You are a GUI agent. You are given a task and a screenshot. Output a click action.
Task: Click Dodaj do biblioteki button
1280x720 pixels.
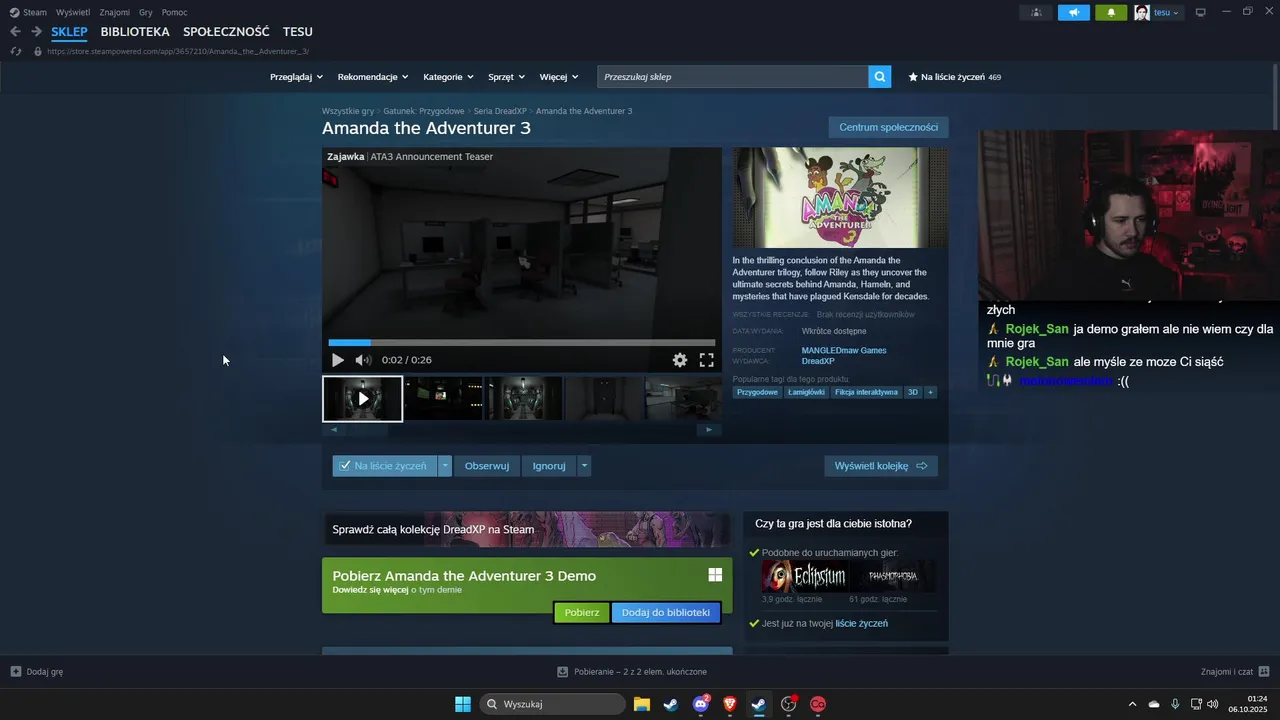(x=666, y=612)
